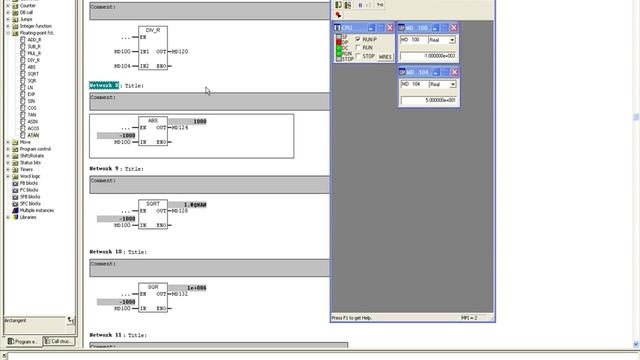
Task: Click the SQRT function block
Action: click(x=153, y=214)
